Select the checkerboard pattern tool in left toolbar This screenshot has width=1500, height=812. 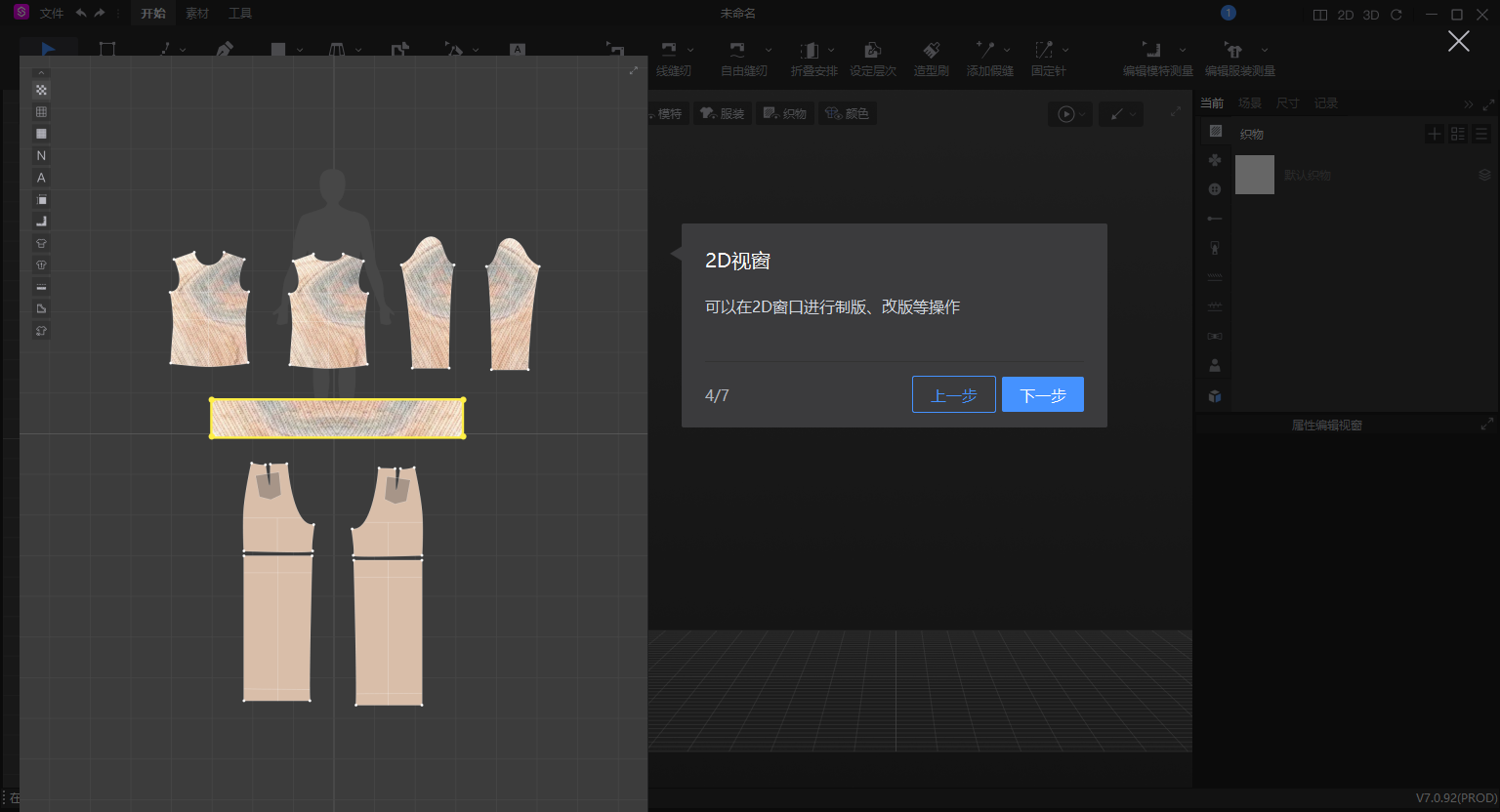pos(41,89)
